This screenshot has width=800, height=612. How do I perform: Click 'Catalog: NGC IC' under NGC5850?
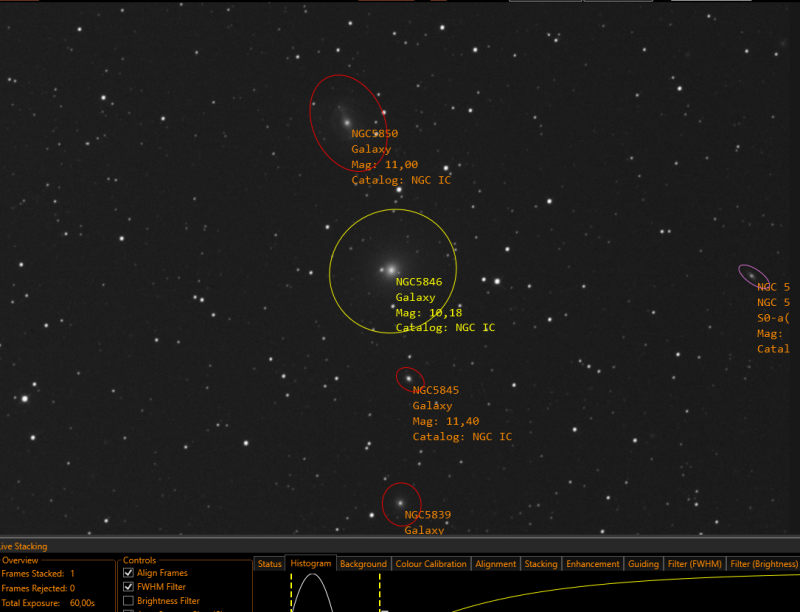[x=401, y=180]
